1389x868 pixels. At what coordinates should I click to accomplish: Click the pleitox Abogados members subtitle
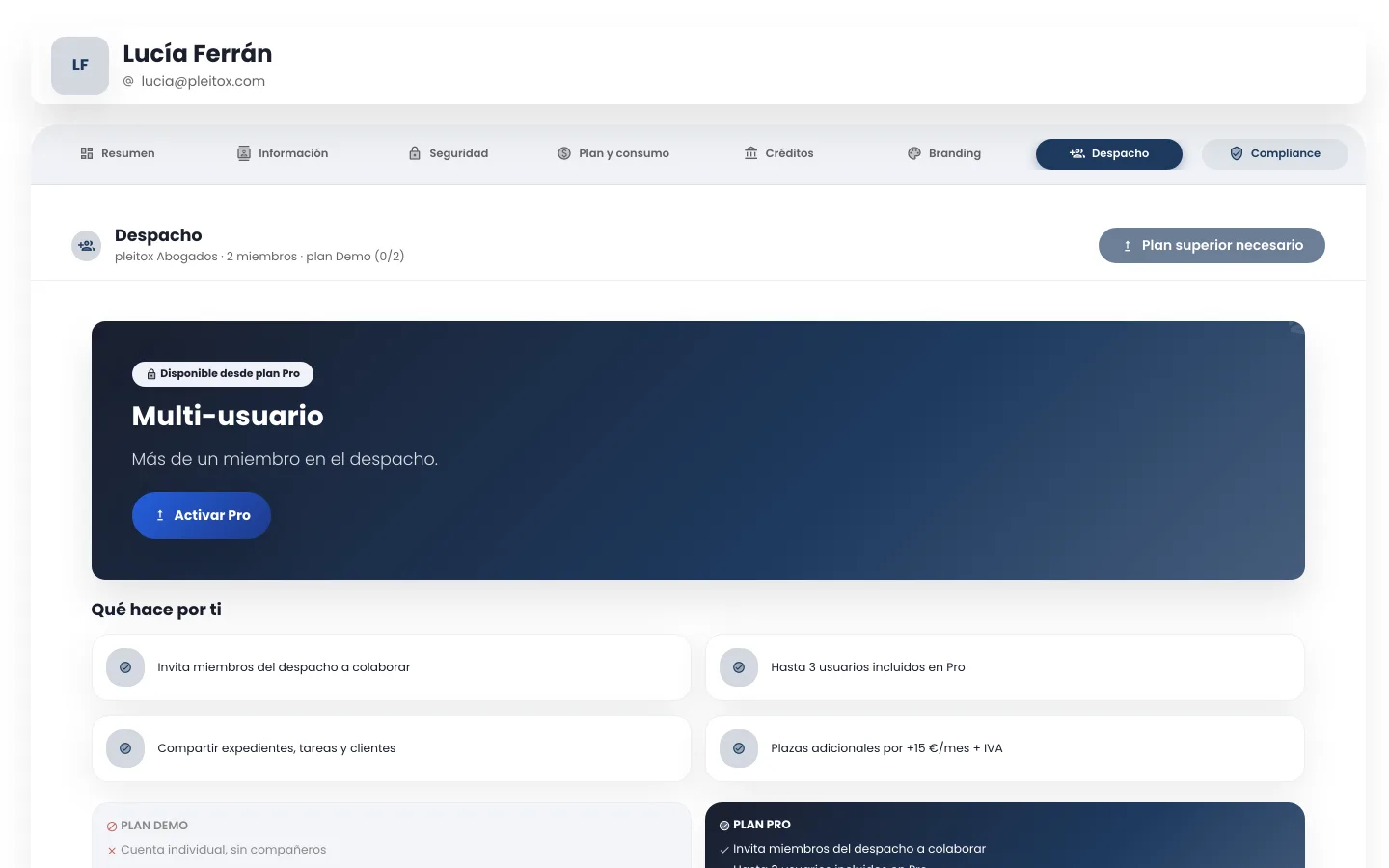pos(259,257)
